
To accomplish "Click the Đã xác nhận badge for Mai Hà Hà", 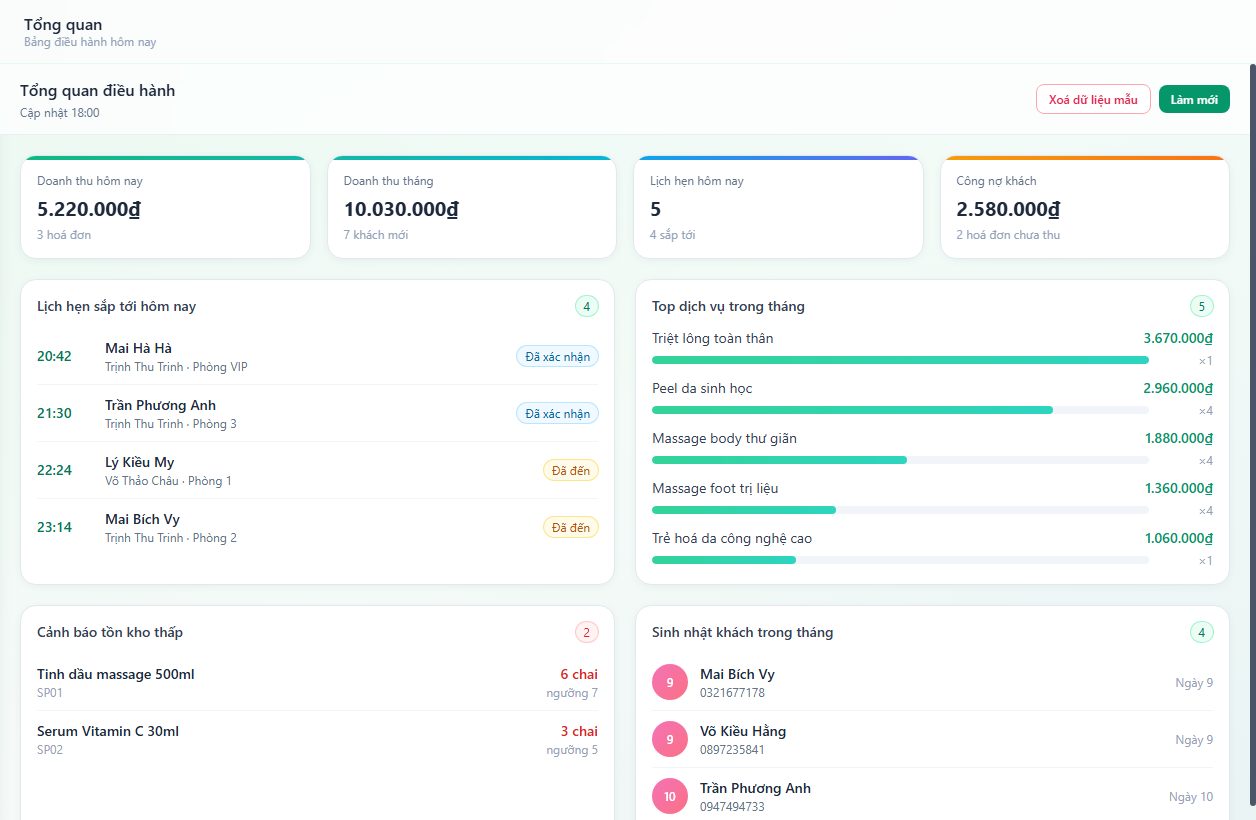I will [557, 356].
